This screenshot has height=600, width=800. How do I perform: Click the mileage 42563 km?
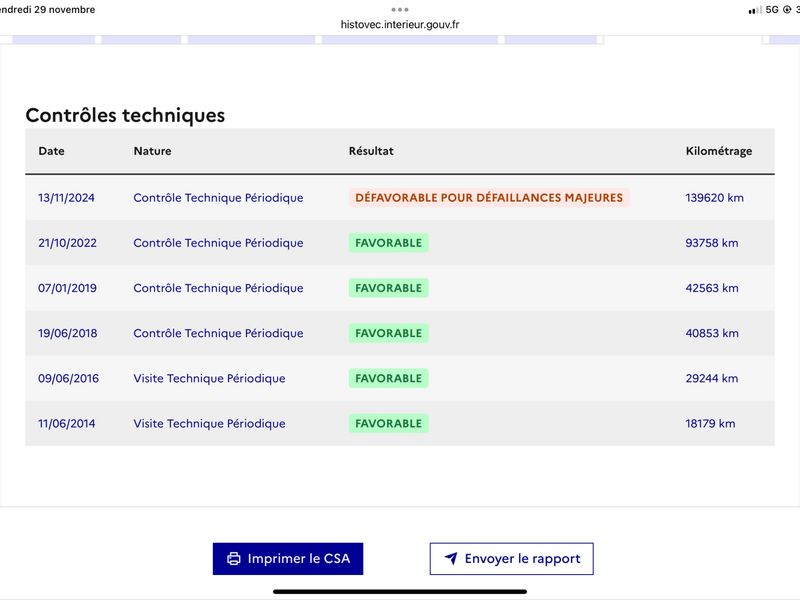712,288
